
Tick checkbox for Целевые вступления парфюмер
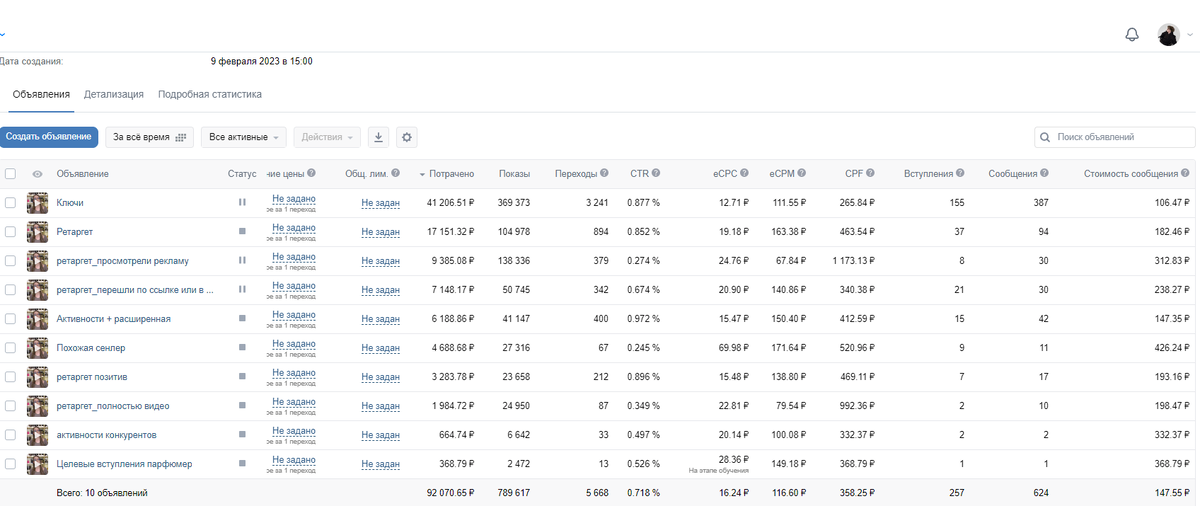click(10, 464)
